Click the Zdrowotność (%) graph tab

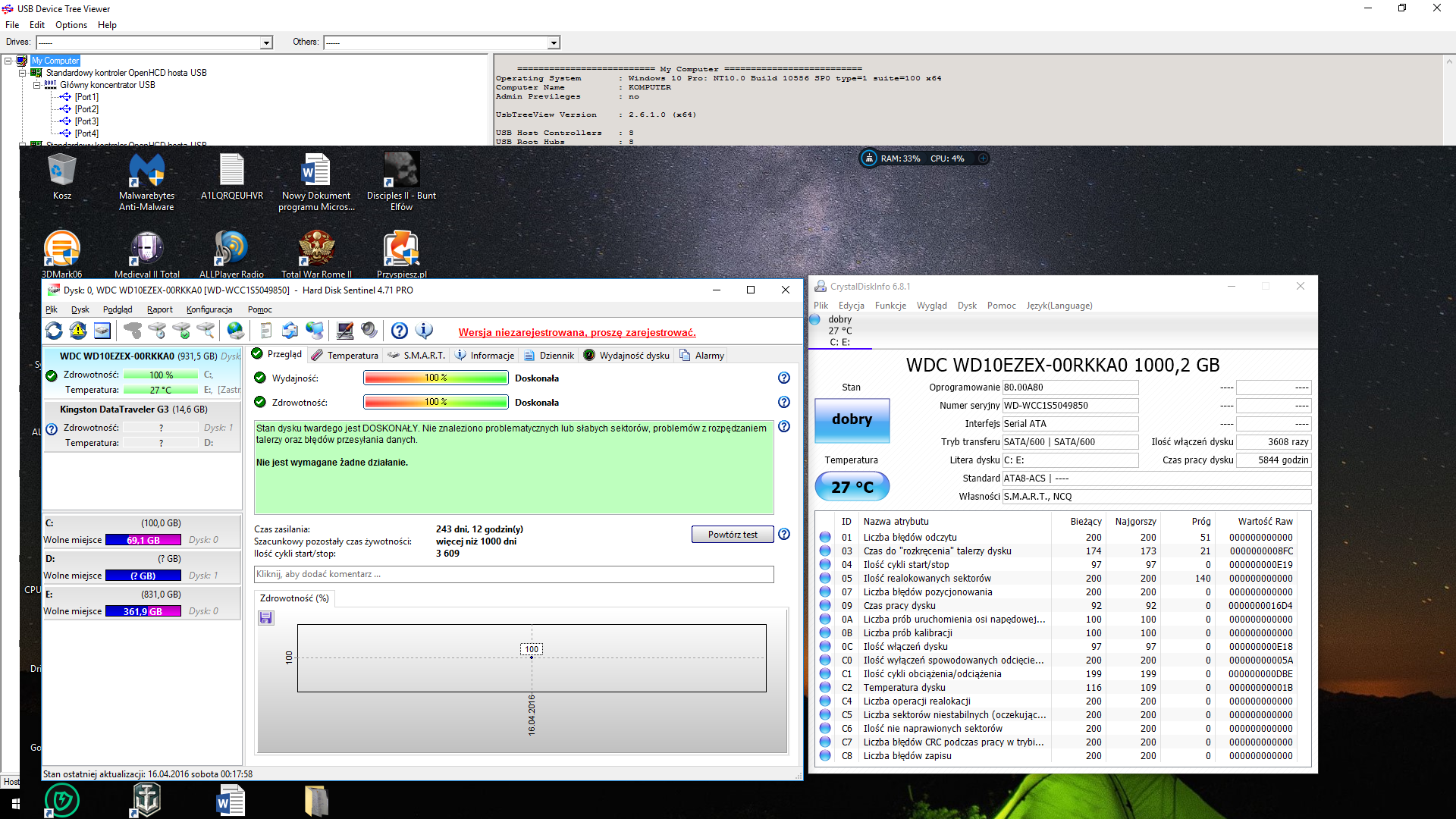point(294,598)
